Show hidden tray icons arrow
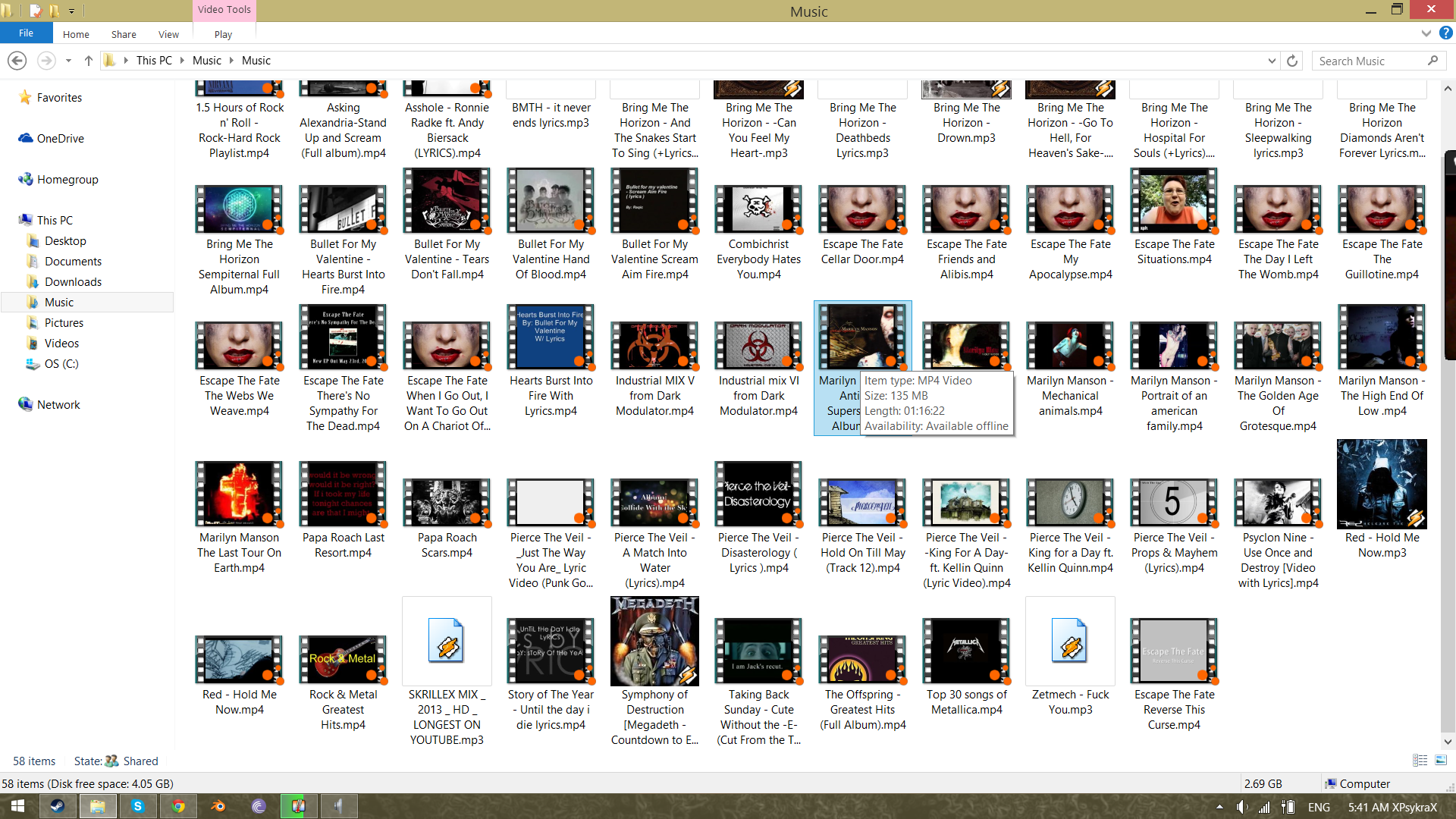This screenshot has height=819, width=1456. coord(1219,807)
